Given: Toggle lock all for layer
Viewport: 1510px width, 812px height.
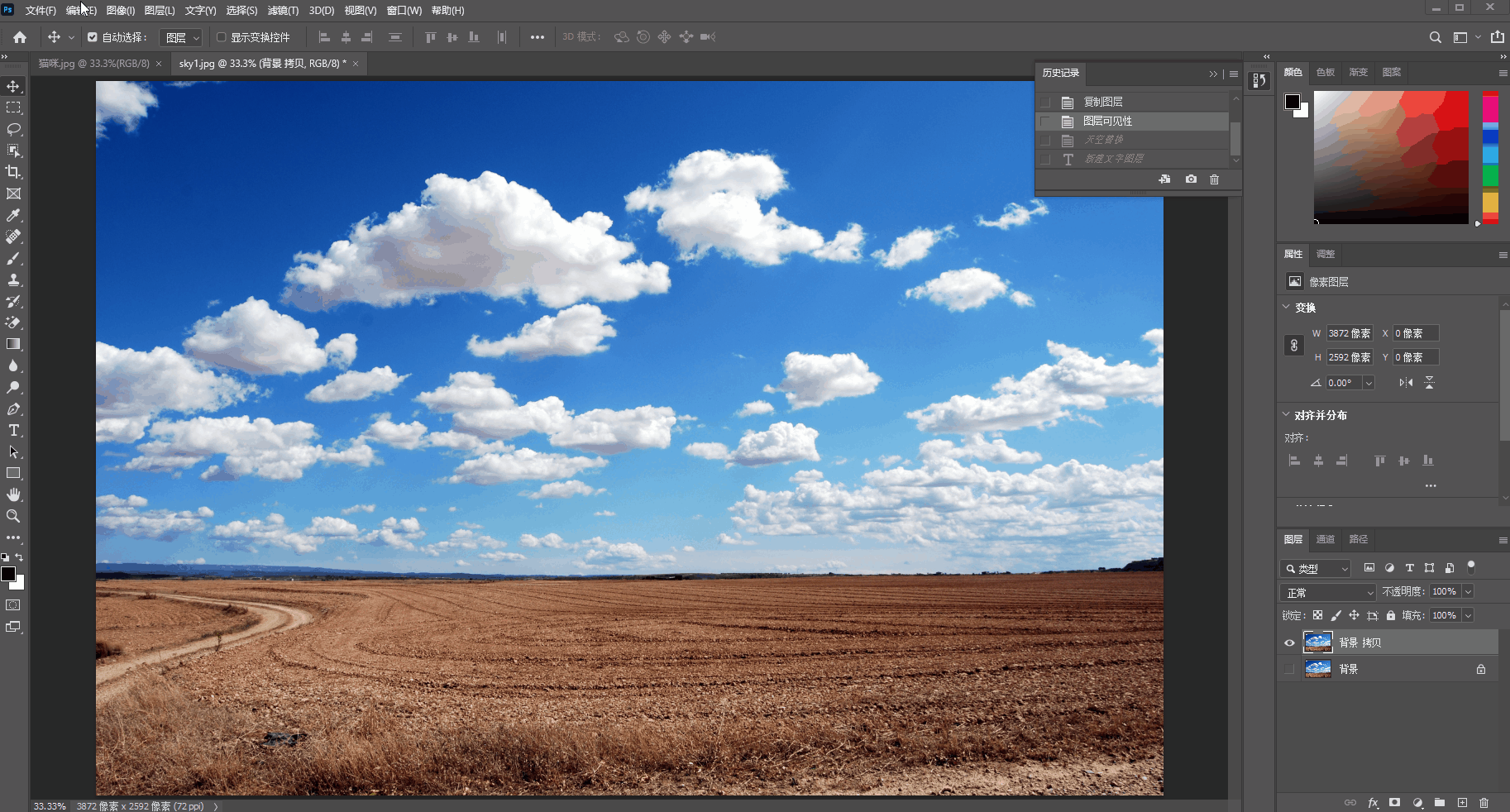Looking at the screenshot, I should pyautogui.click(x=1391, y=615).
